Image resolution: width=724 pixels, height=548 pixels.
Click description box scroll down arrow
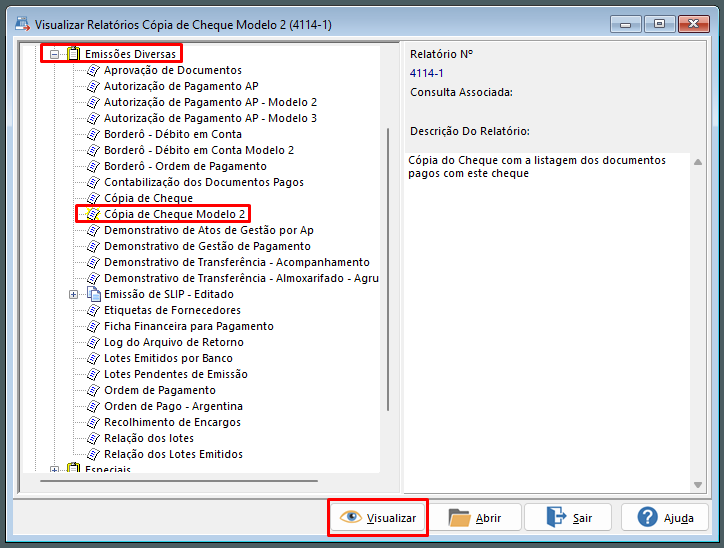698,485
